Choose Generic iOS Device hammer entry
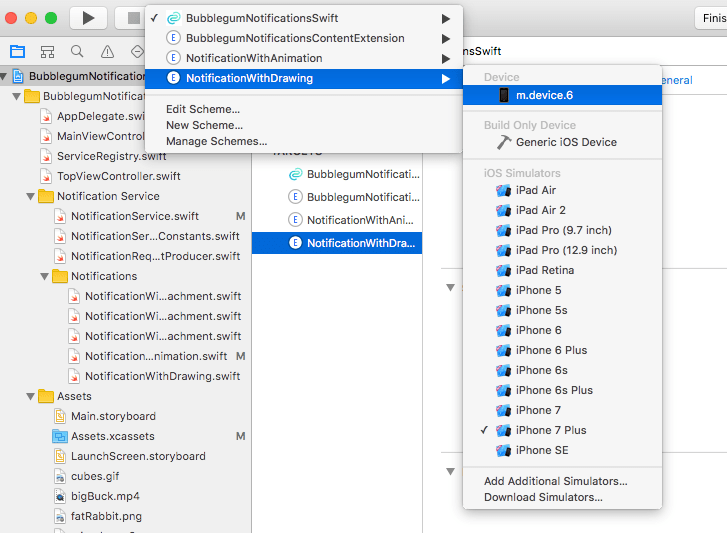 coord(565,142)
